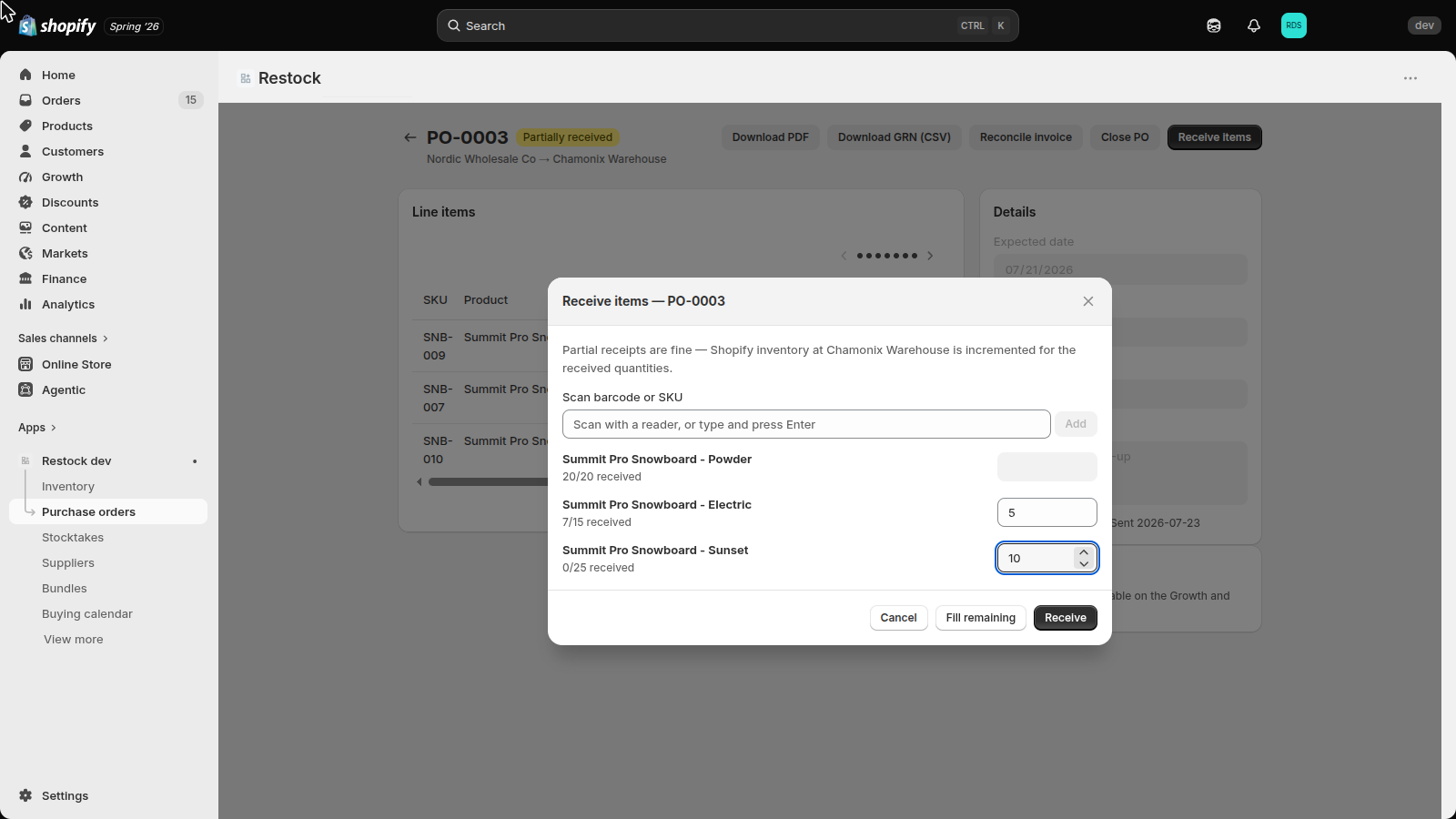
Task: Click View more in sidebar
Action: point(73,639)
